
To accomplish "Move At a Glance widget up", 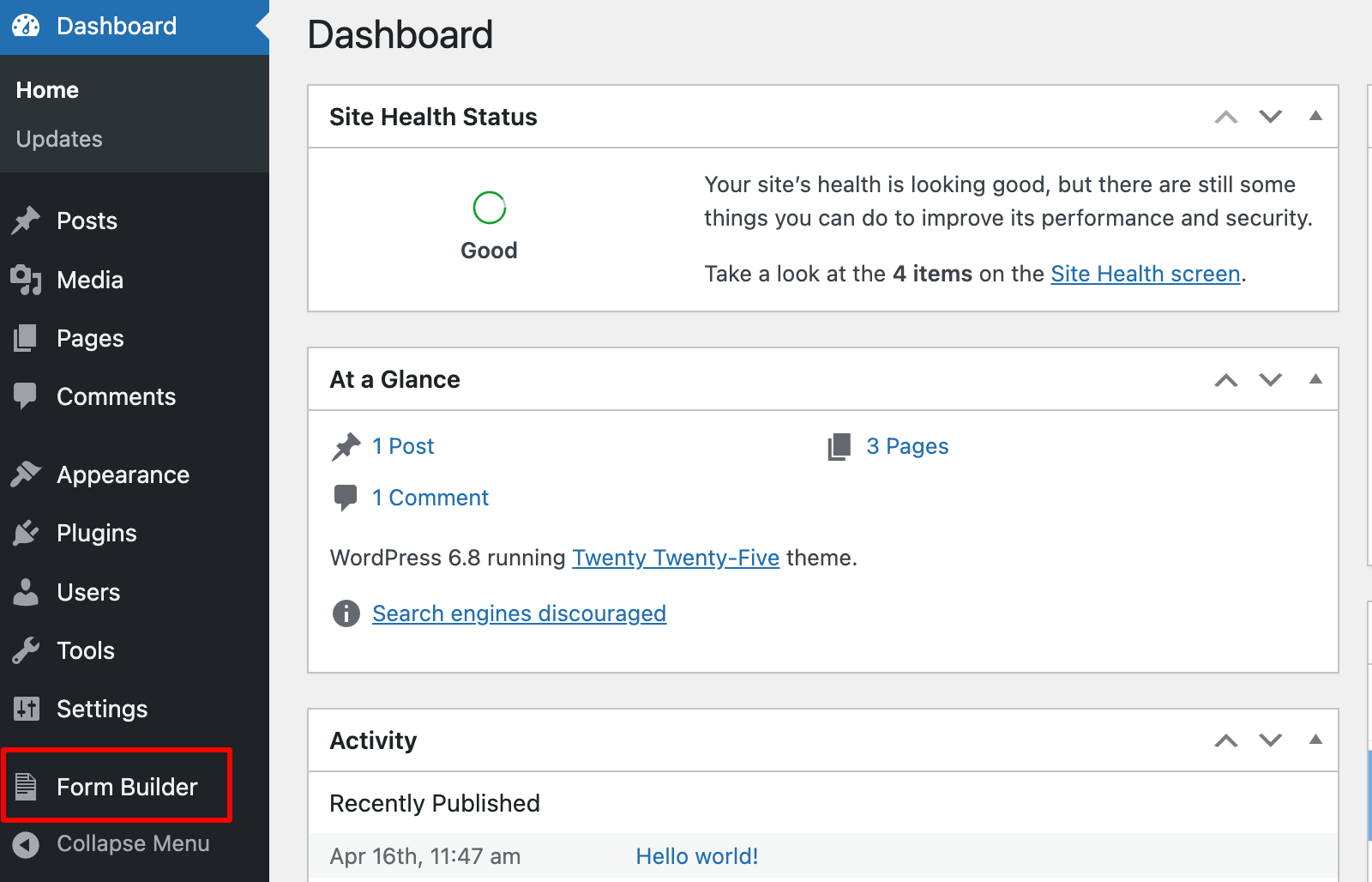I will point(1226,379).
